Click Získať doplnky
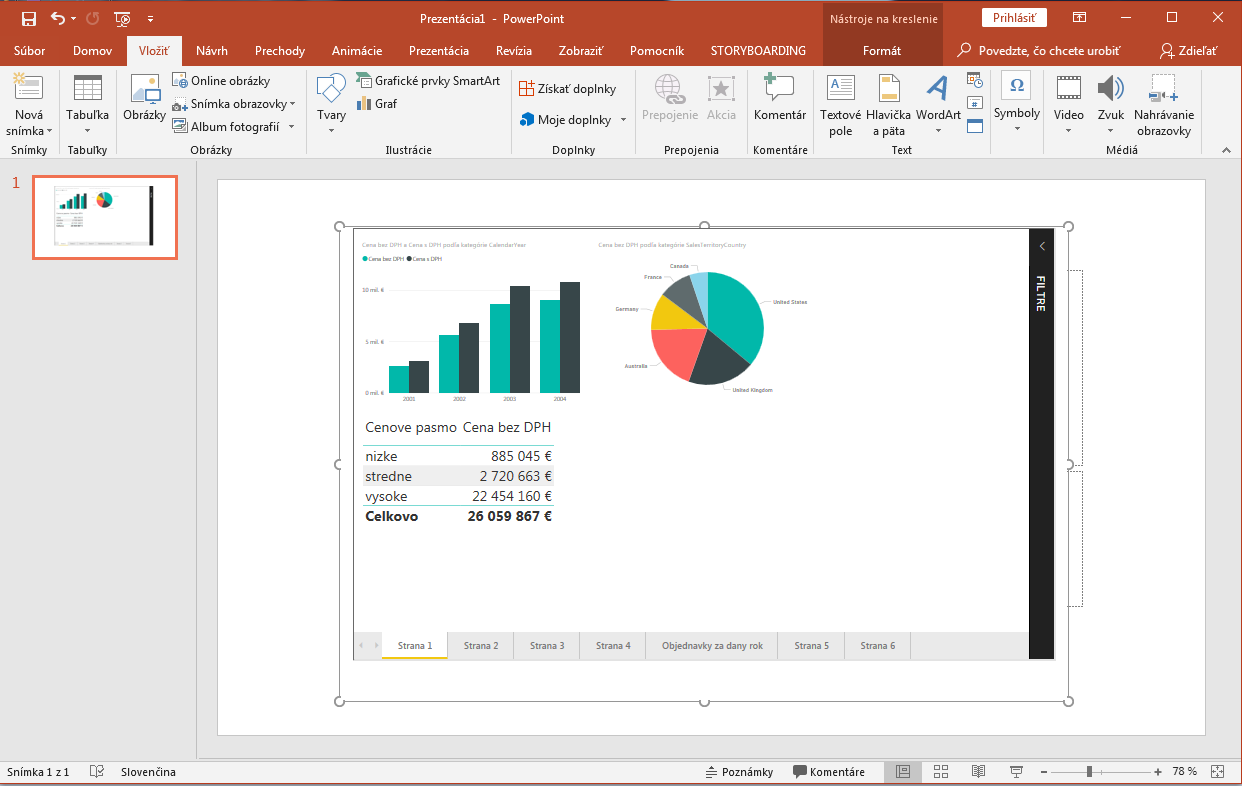The height and width of the screenshot is (786, 1242). [x=568, y=89]
